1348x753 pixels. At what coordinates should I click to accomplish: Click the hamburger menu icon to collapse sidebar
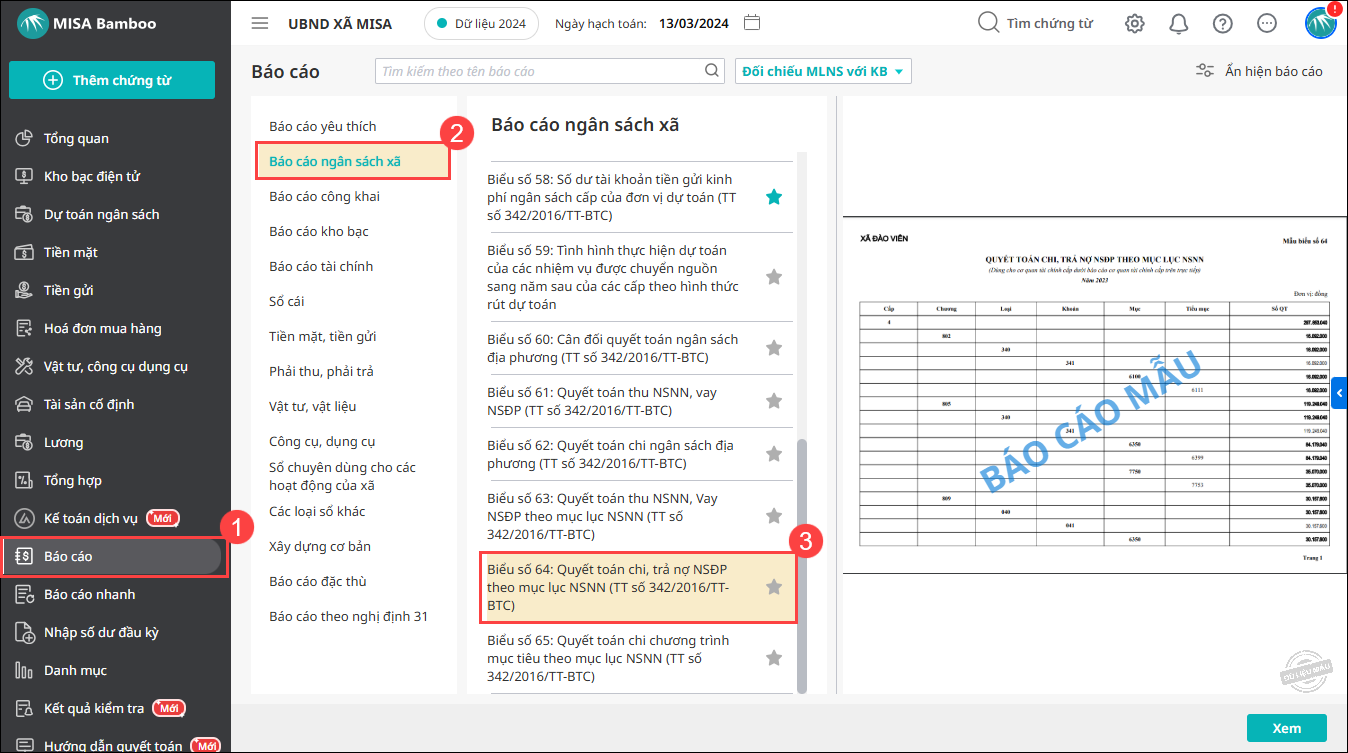coord(260,23)
